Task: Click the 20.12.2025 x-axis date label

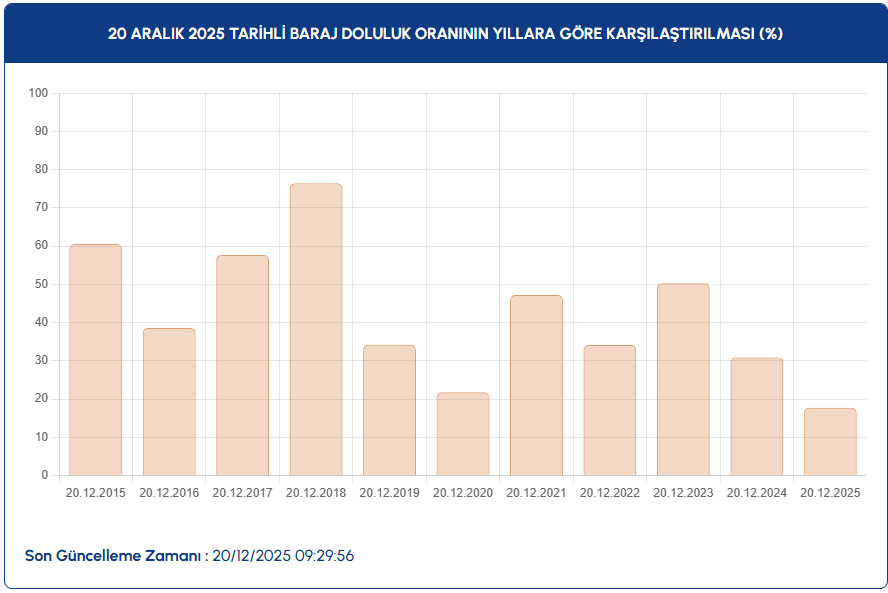Action: click(x=830, y=493)
